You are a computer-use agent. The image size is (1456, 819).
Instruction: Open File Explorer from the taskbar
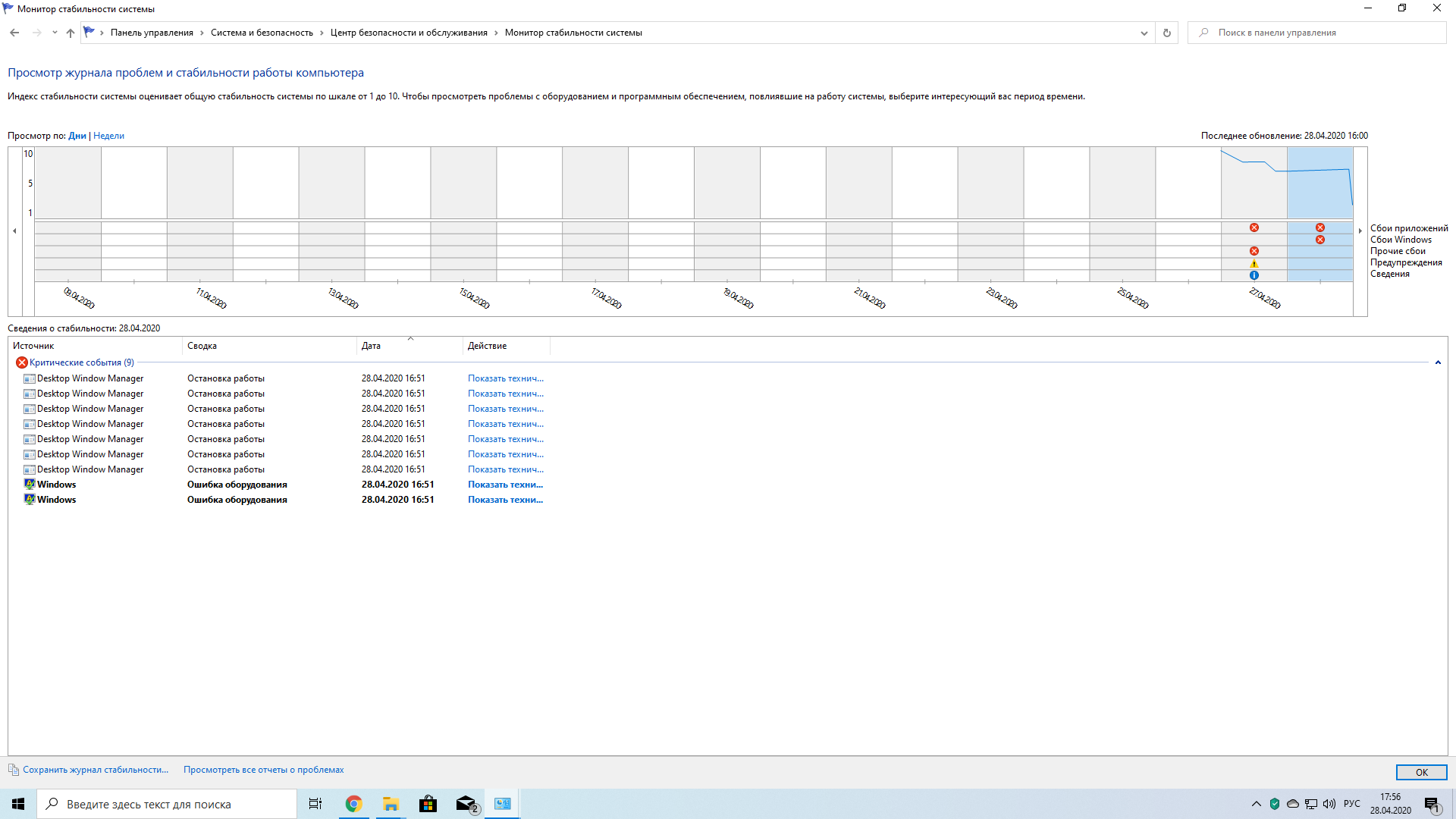click(x=391, y=804)
